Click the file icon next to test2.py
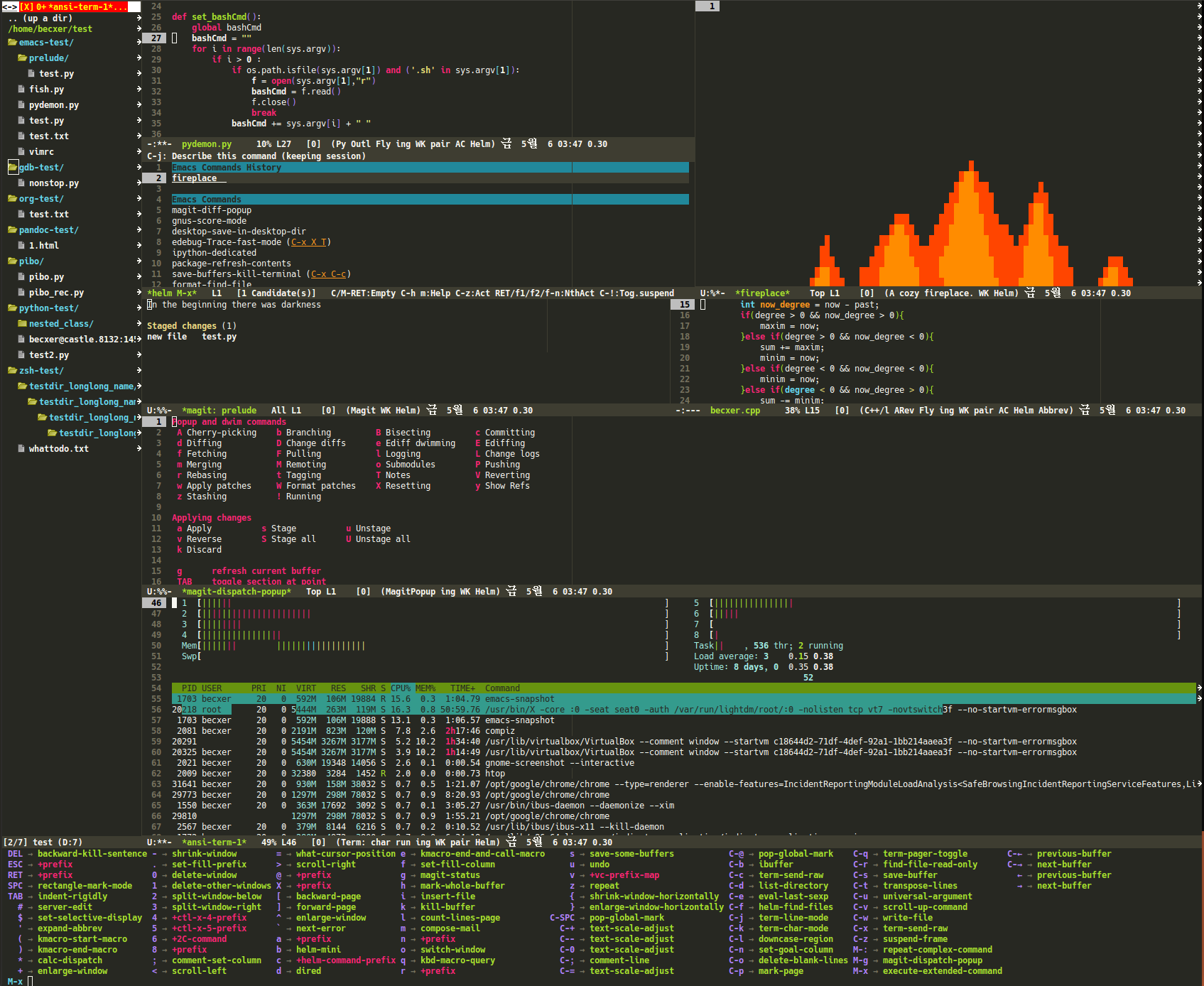Image resolution: width=1204 pixels, height=986 pixels. point(22,355)
